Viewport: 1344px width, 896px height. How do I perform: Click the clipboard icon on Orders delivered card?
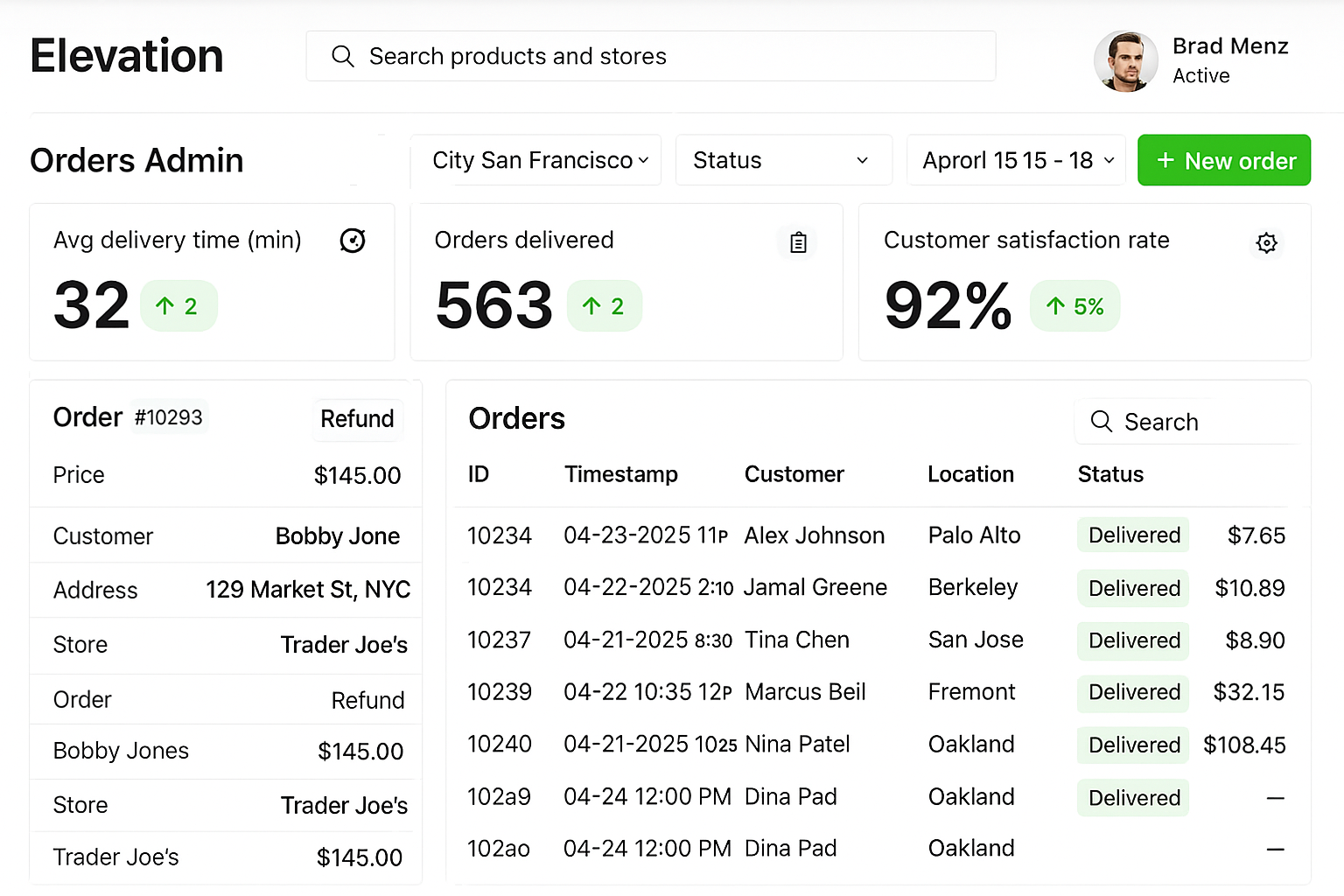797,242
